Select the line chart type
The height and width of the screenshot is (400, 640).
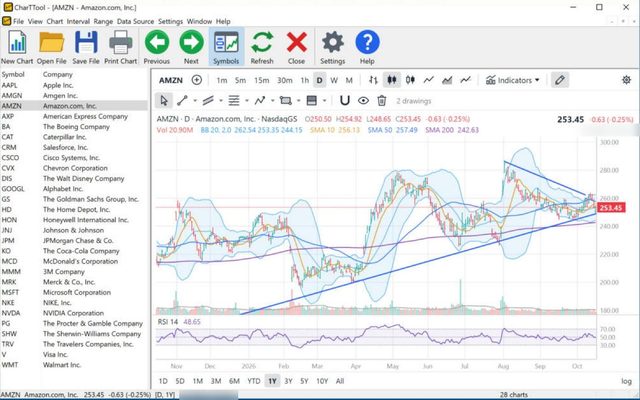429,80
